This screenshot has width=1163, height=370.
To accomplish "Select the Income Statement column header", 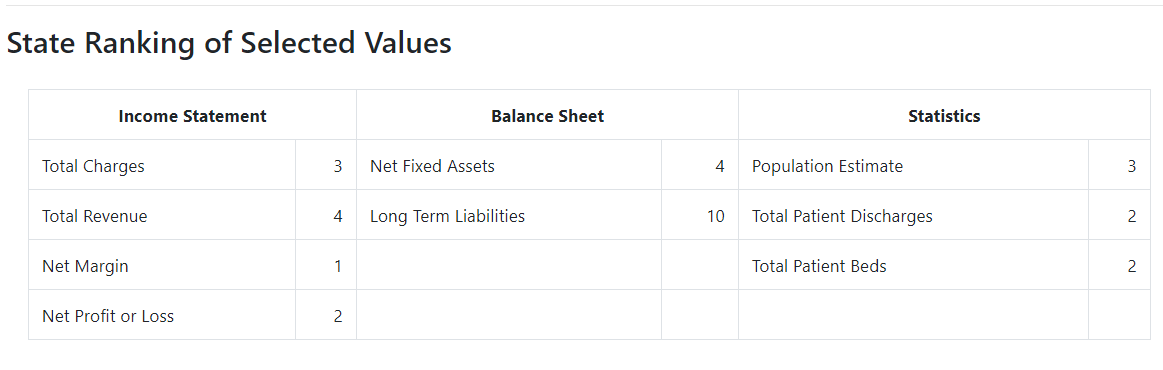I will click(x=192, y=116).
